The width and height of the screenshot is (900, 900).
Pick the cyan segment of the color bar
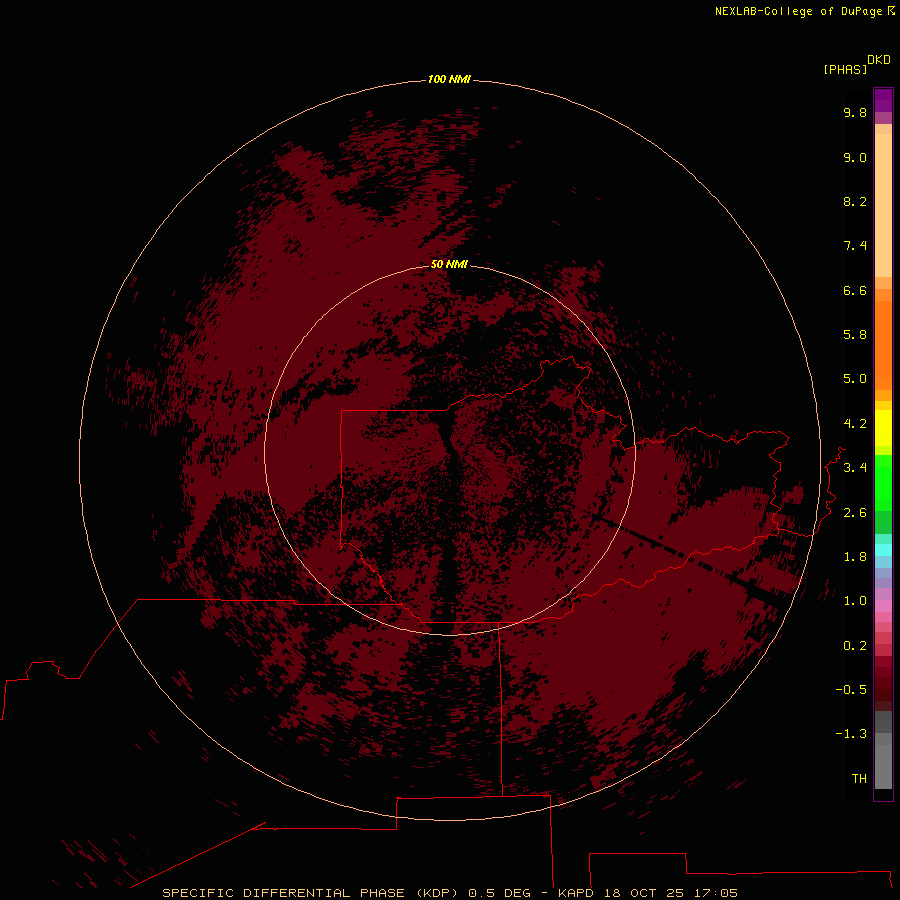pyautogui.click(x=883, y=550)
